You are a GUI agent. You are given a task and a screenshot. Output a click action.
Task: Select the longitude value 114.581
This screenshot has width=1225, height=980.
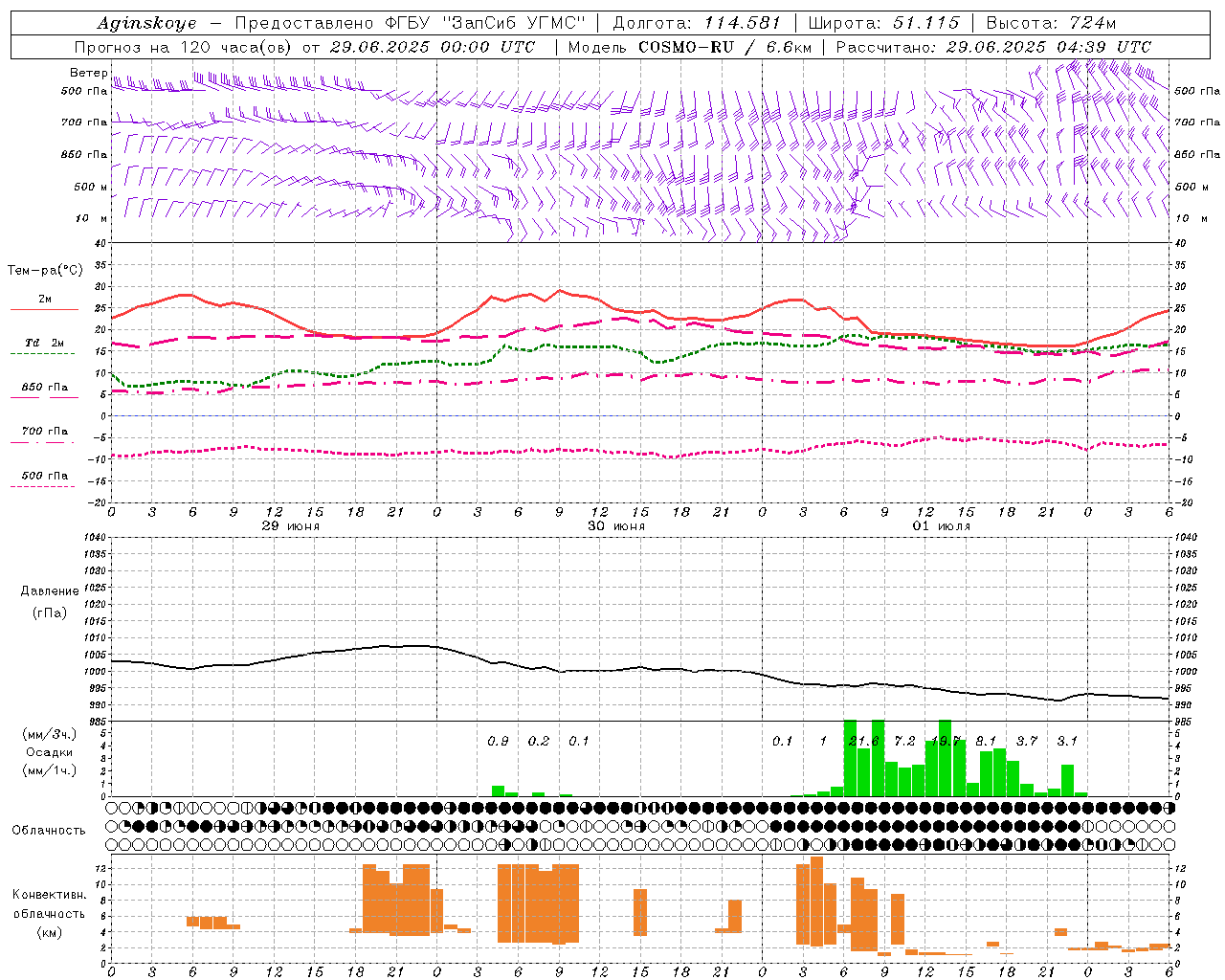coord(742,23)
